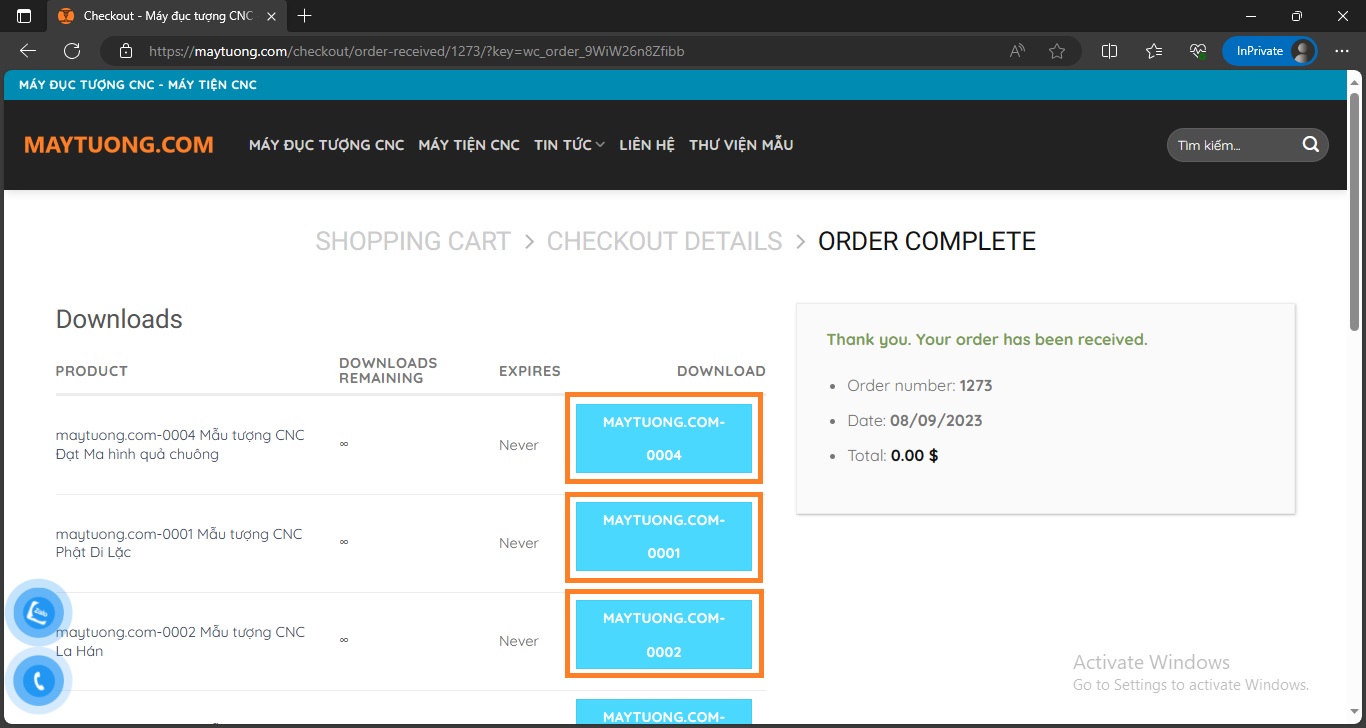1366x728 pixels.
Task: Go to CHECKOUT DETAILS step
Action: tap(664, 241)
